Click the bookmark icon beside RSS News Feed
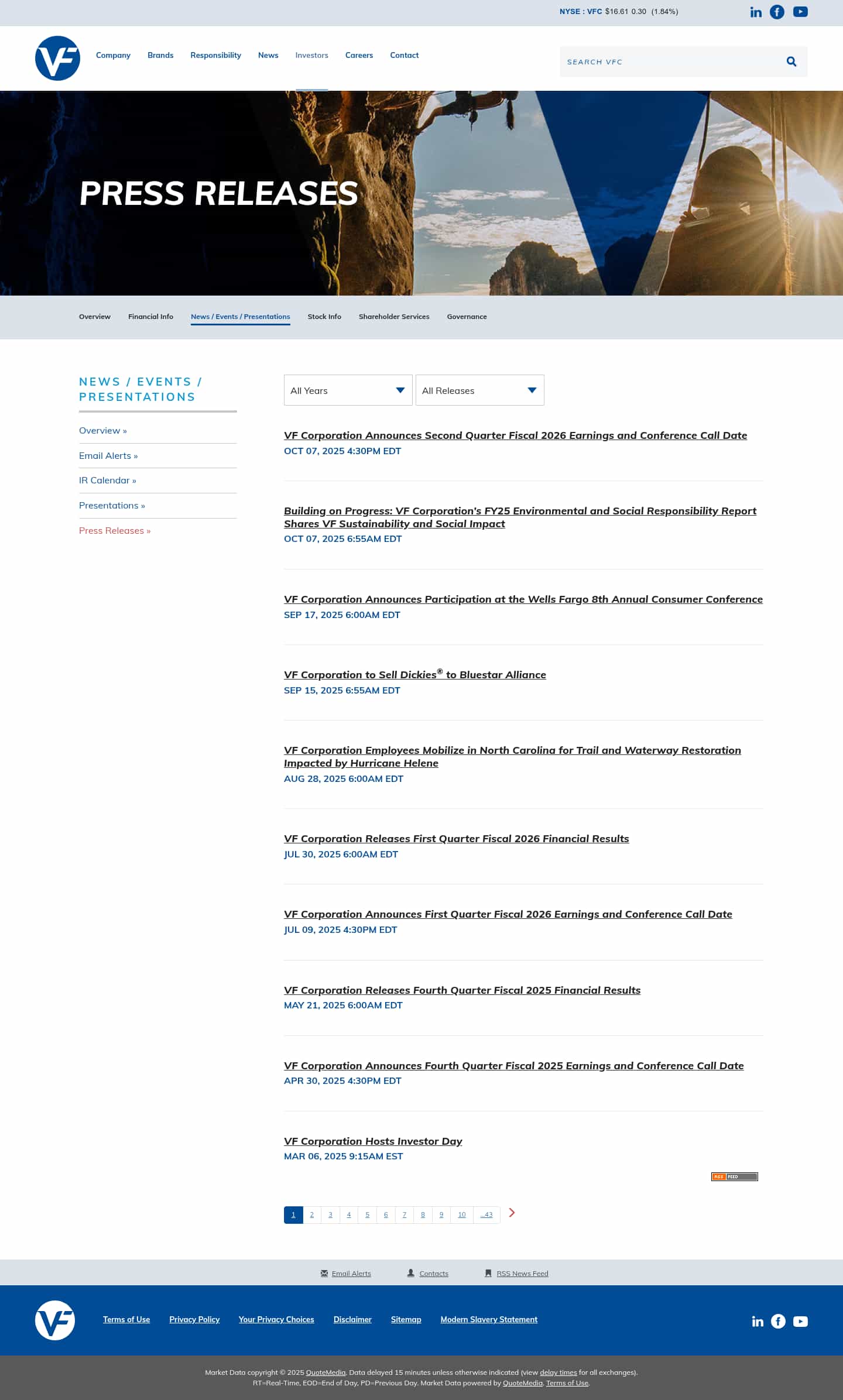843x1400 pixels. pos(488,1273)
